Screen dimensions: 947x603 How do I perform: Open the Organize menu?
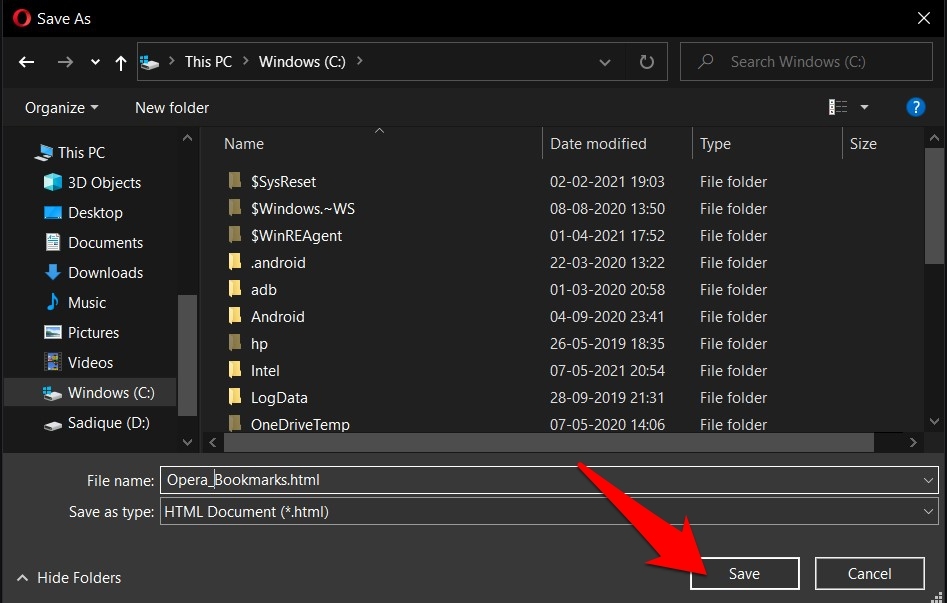coord(62,107)
